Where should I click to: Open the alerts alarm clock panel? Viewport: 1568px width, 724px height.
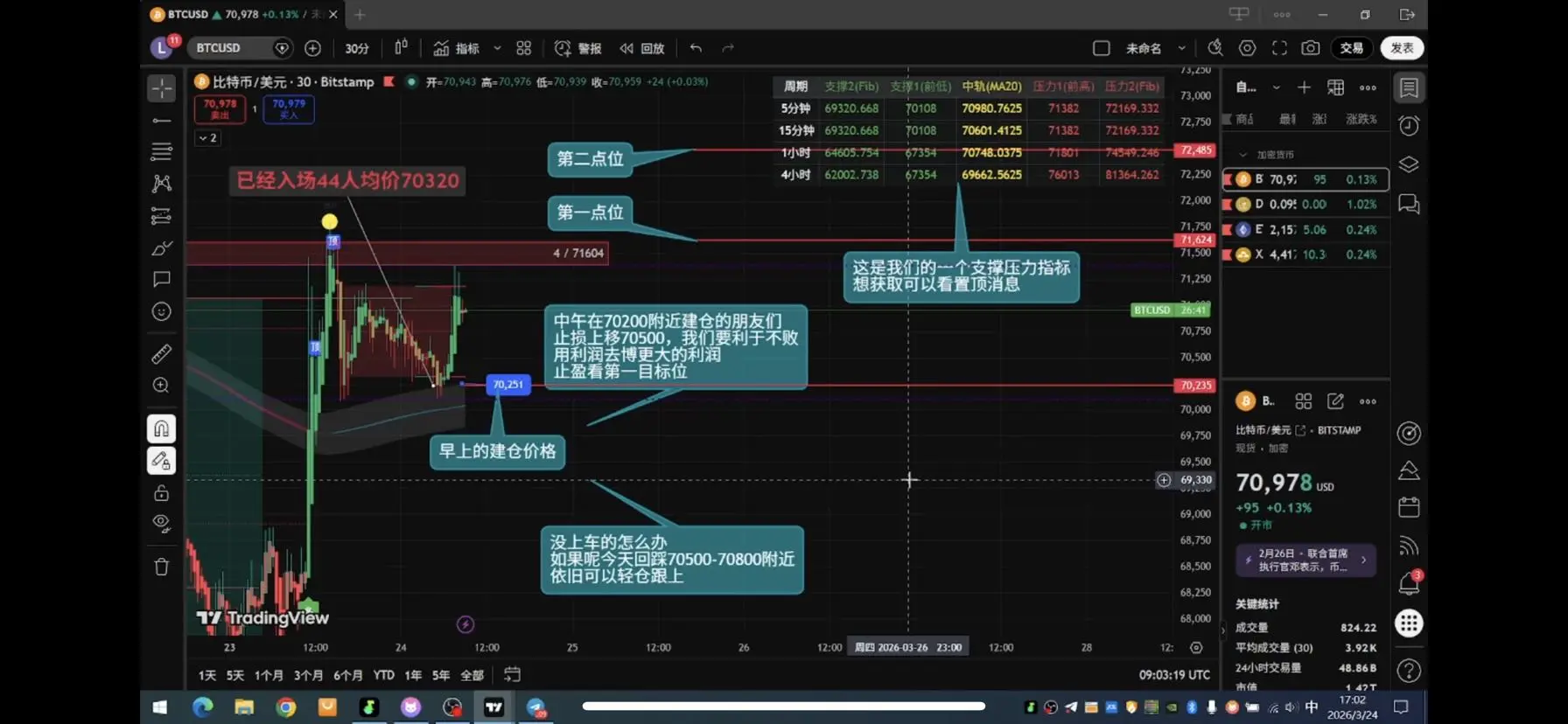click(1409, 126)
